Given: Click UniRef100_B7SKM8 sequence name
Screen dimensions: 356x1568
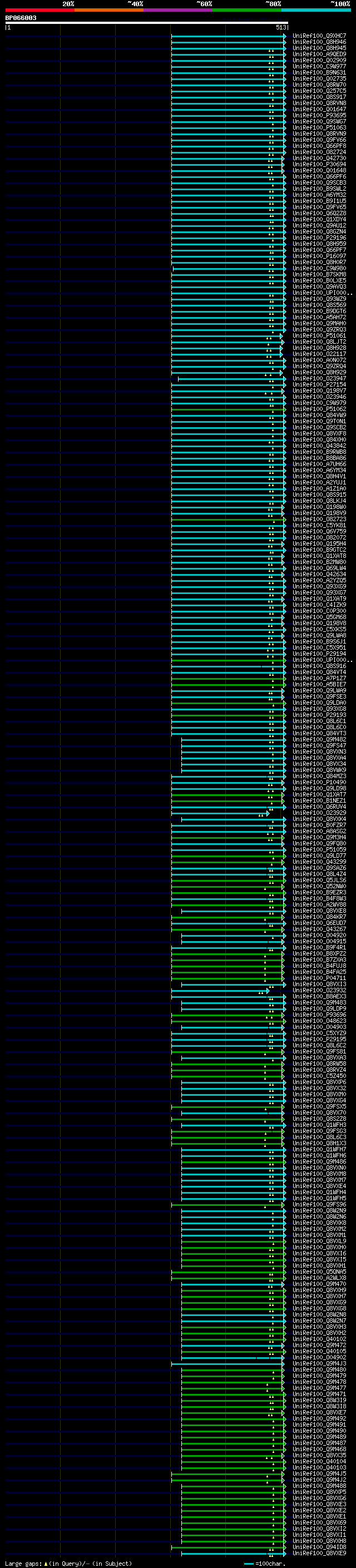Looking at the screenshot, I should pyautogui.click(x=319, y=275).
